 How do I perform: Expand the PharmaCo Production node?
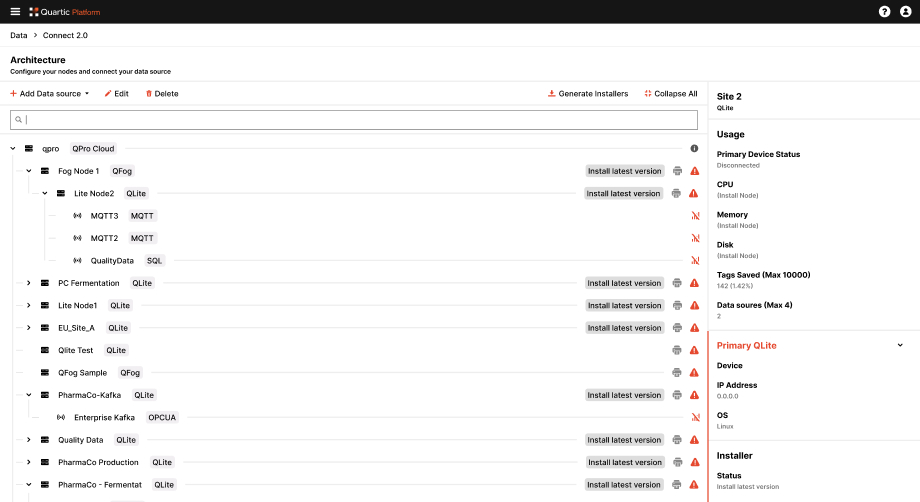[29, 462]
